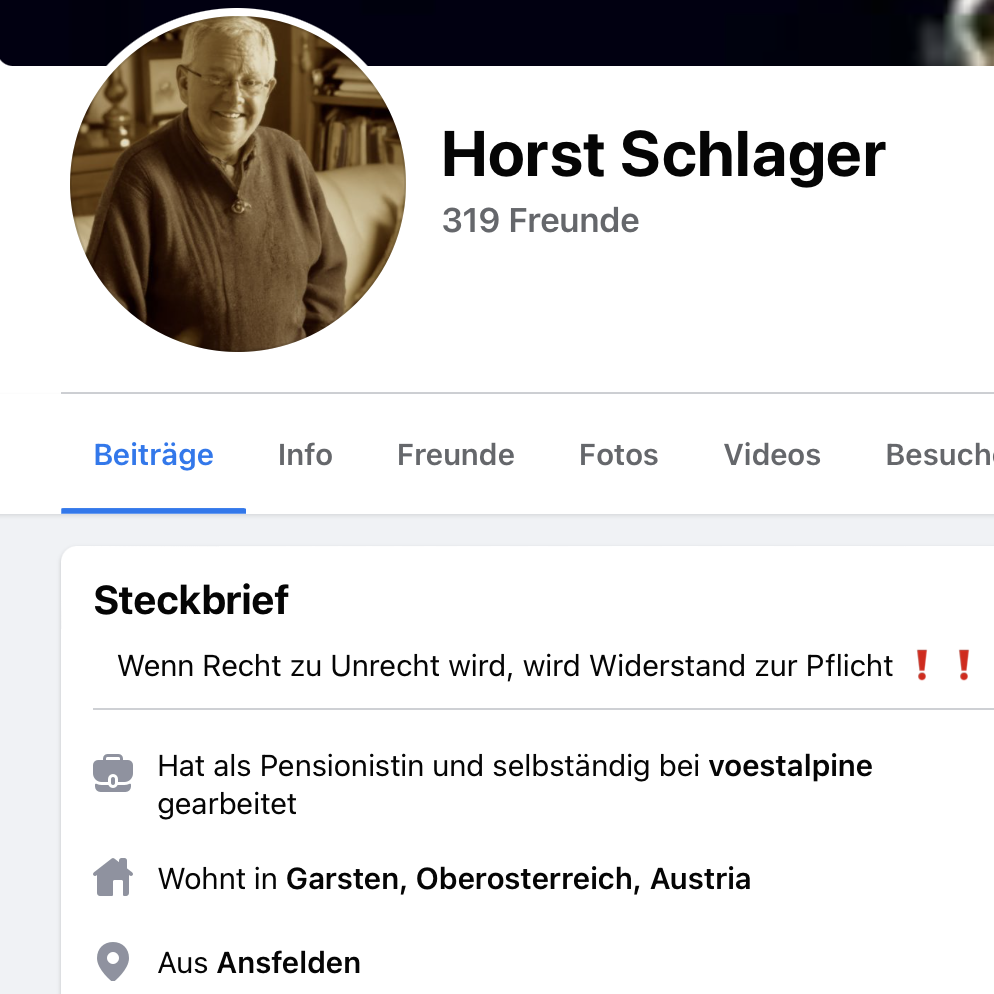994x994 pixels.
Task: Click the Steckbrief section heading
Action: [x=191, y=600]
